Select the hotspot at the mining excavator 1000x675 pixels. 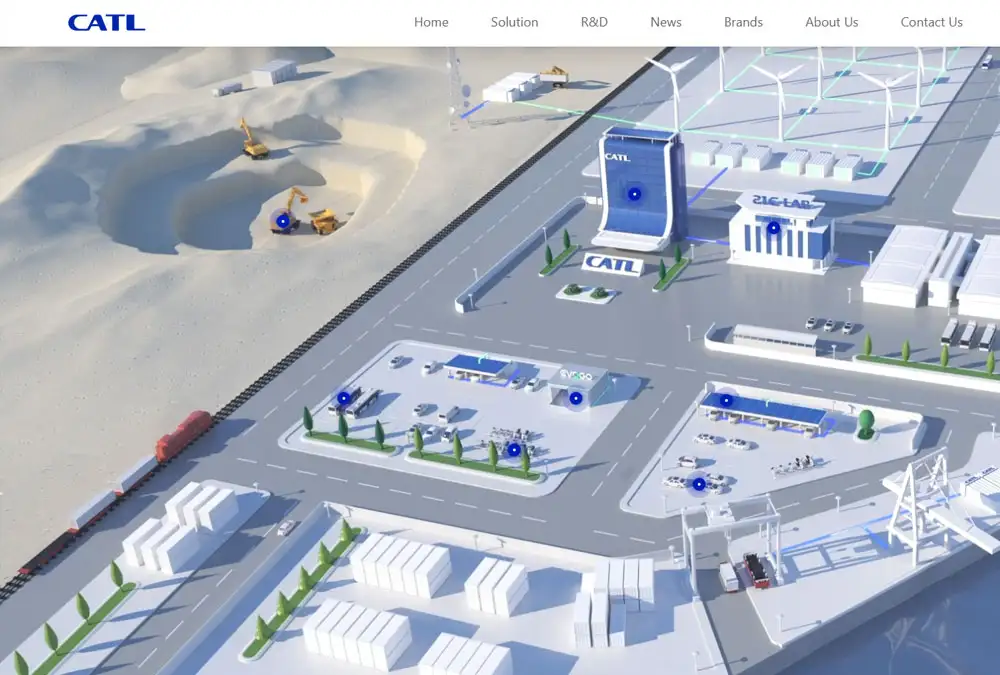[283, 221]
